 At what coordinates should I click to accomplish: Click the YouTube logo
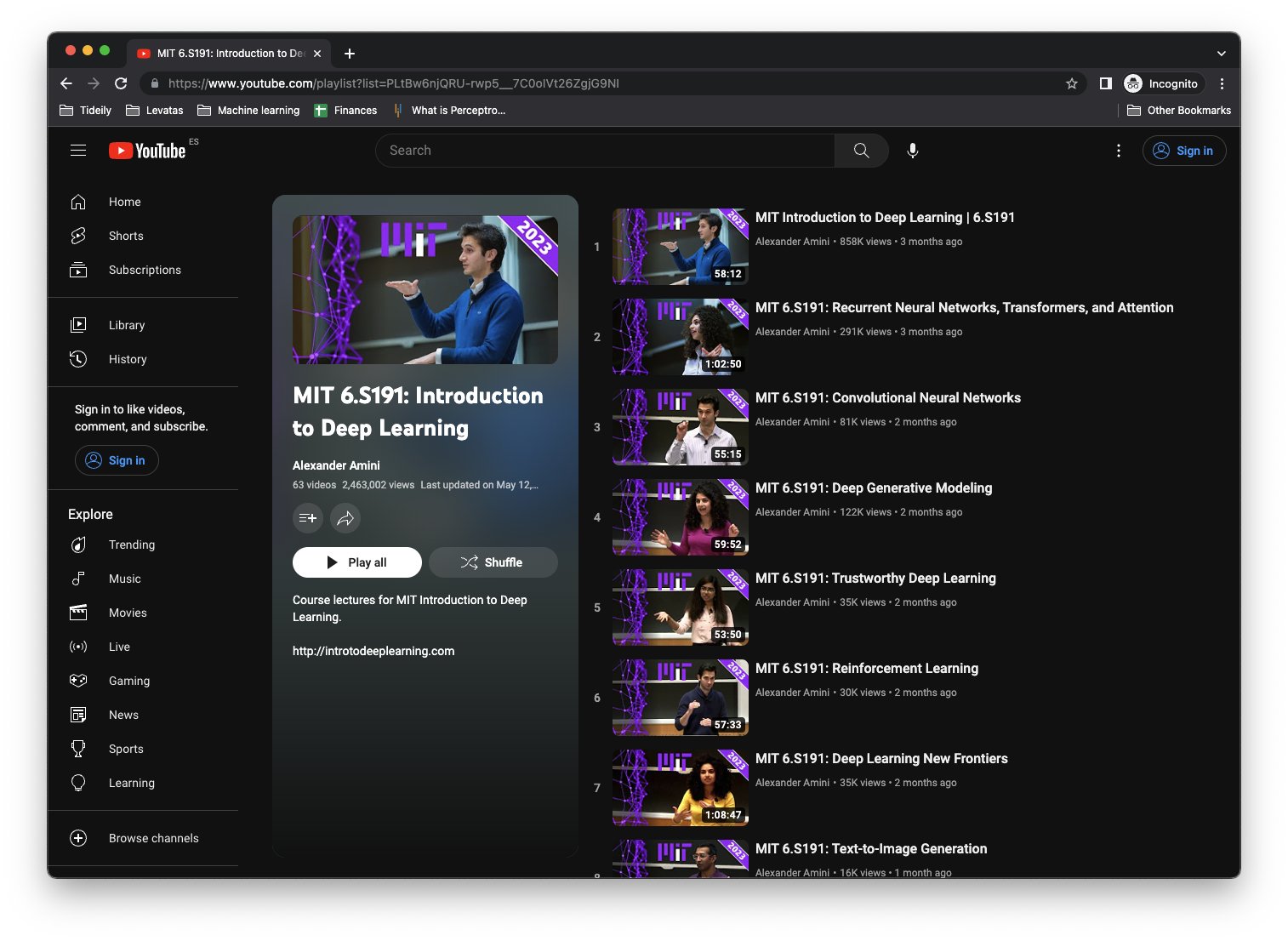(x=147, y=151)
